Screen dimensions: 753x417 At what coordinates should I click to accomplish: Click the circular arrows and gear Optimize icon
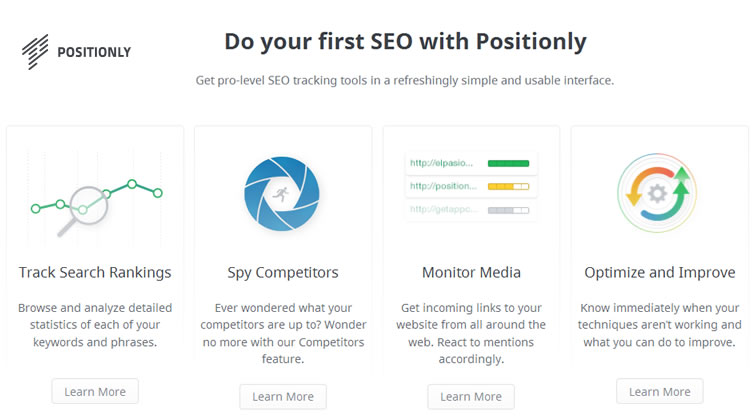pos(657,193)
